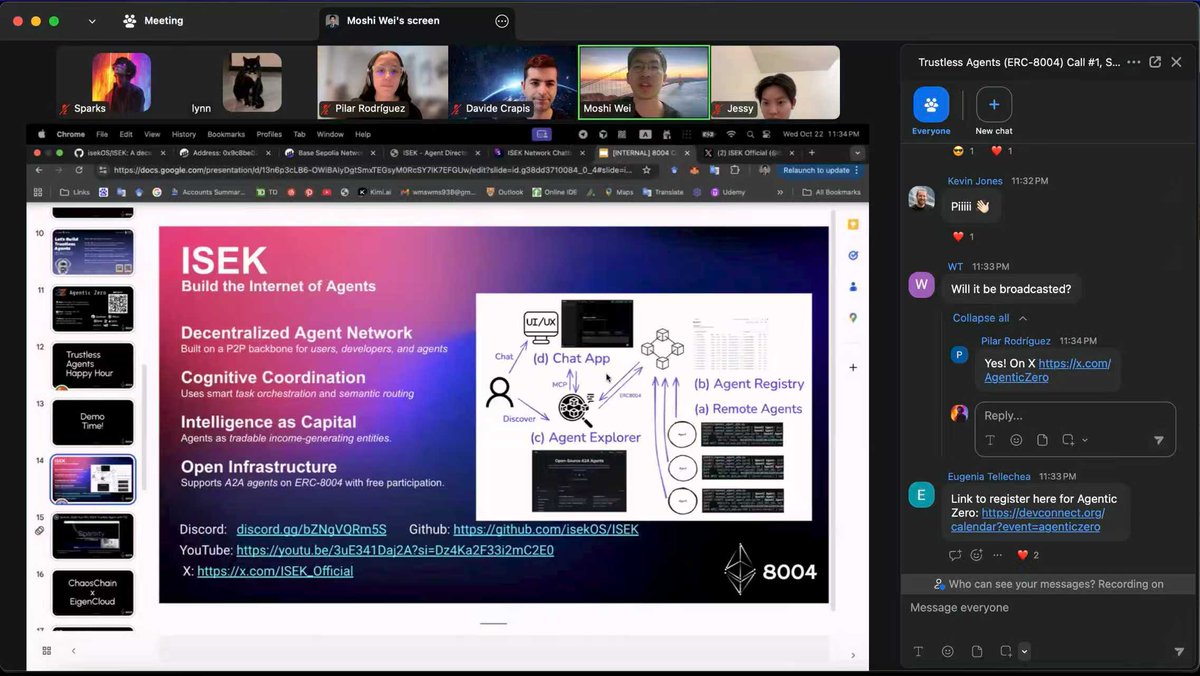Switch to ISEK - Agent Directory tab
The image size is (1200, 676).
pos(434,153)
